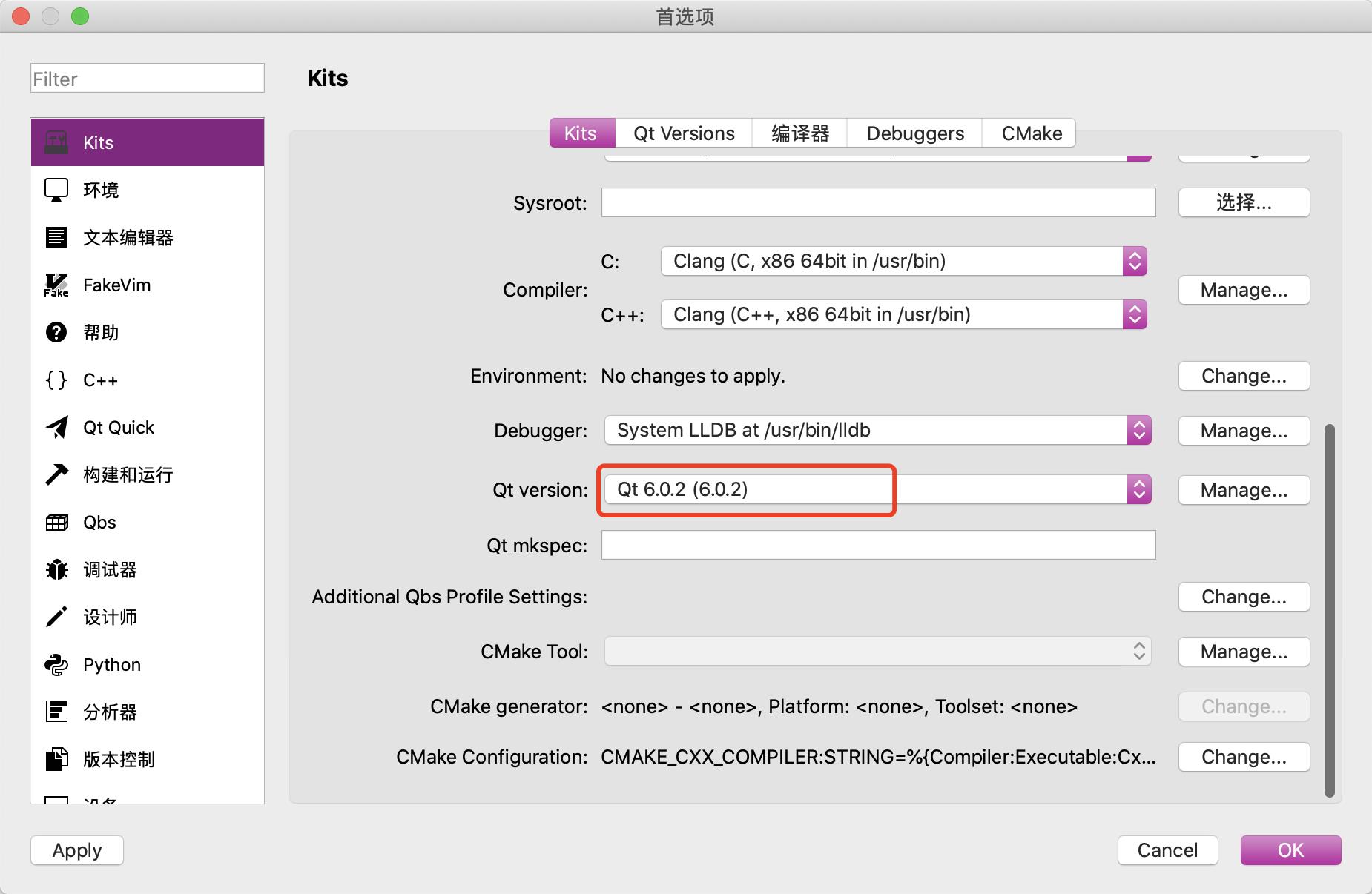
Task: Click the 版本控制 version control icon
Action: (56, 759)
